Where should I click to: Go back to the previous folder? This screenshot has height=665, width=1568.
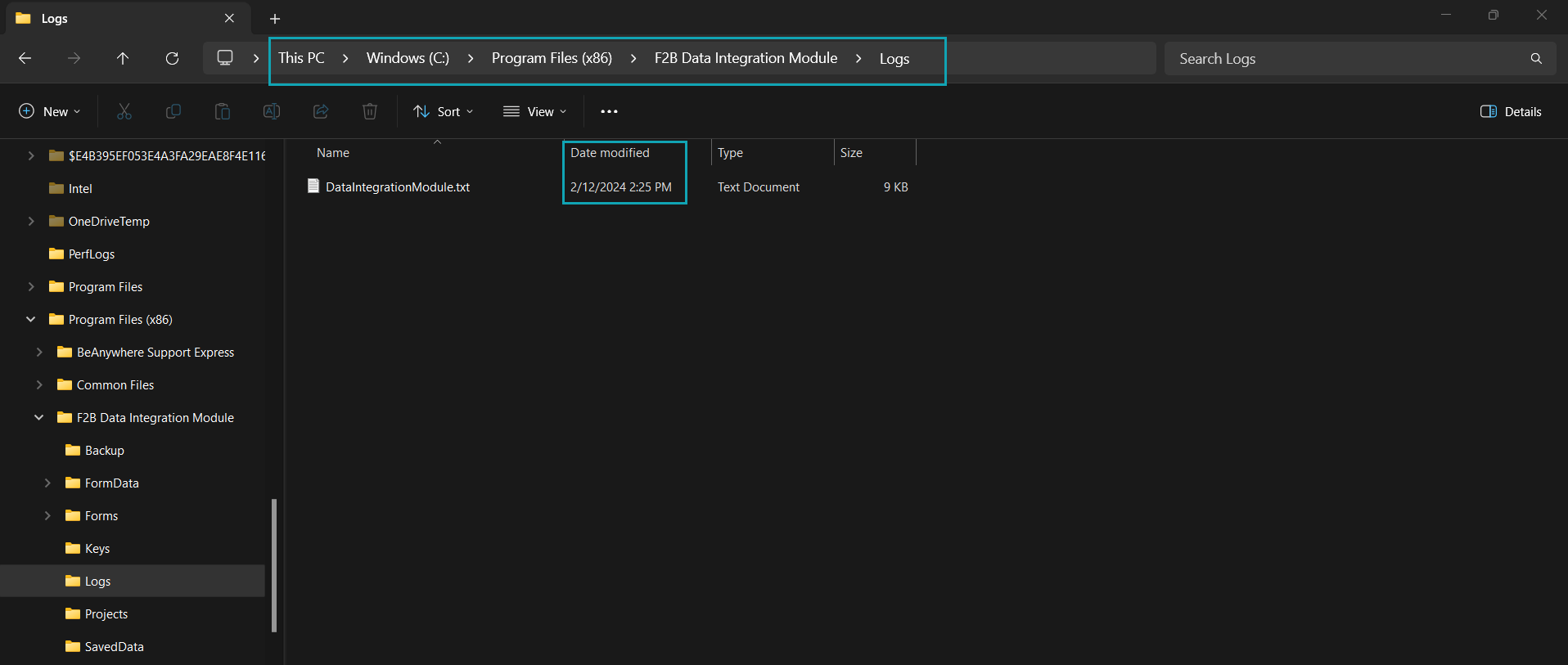coord(25,58)
